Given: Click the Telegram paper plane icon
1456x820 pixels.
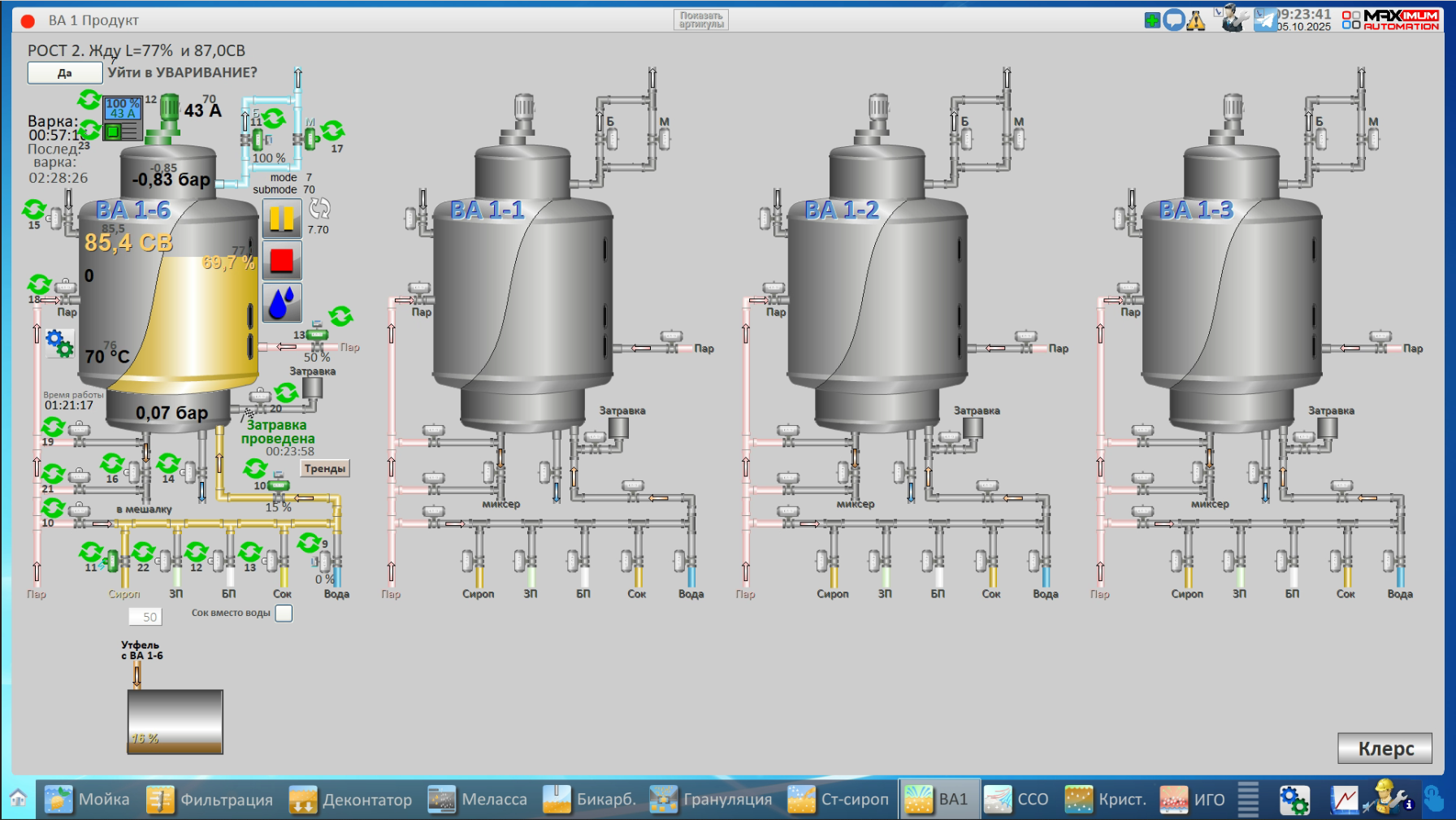Looking at the screenshot, I should point(1264,20).
